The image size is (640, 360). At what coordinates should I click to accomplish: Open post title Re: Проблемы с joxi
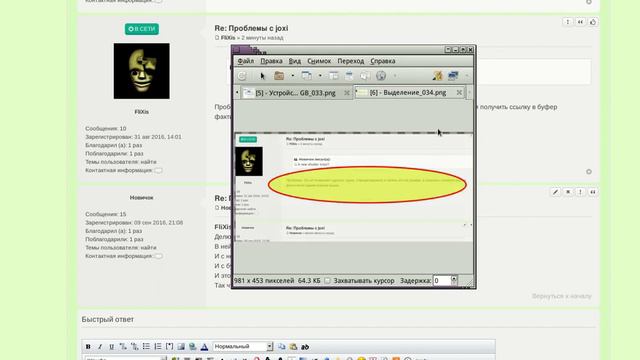[251, 28]
